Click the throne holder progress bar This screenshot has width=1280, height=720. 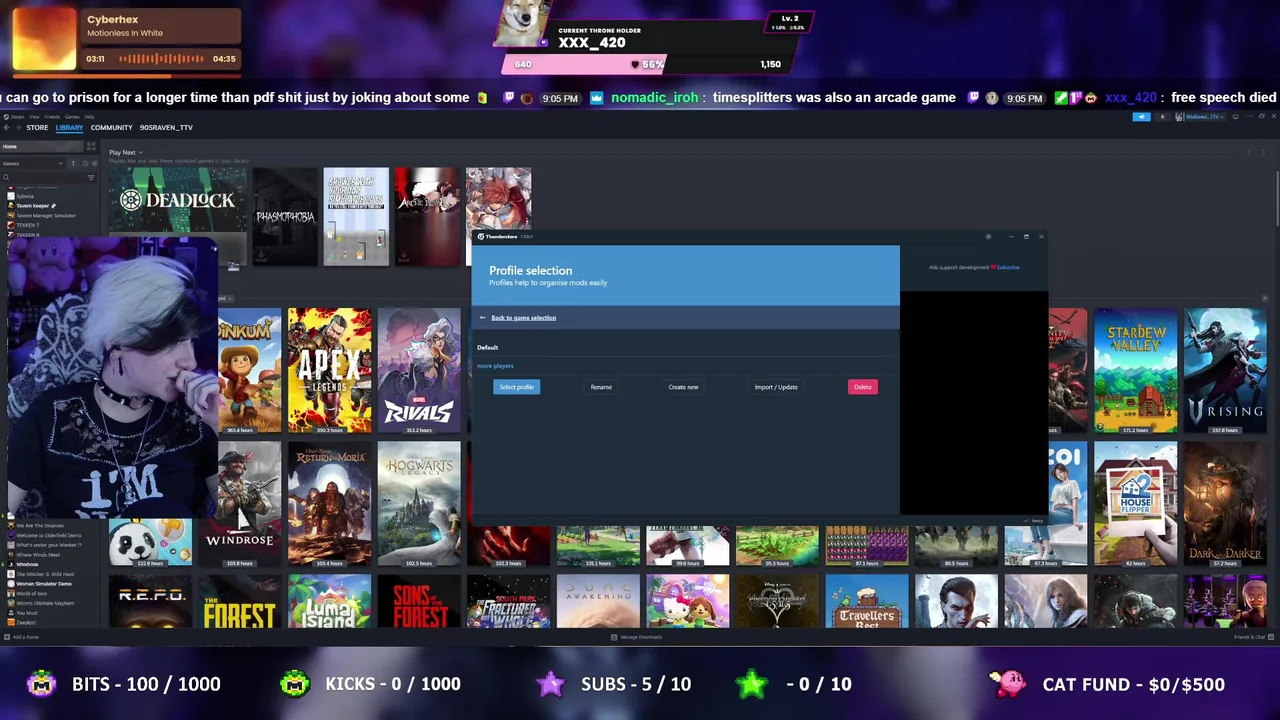click(x=646, y=64)
